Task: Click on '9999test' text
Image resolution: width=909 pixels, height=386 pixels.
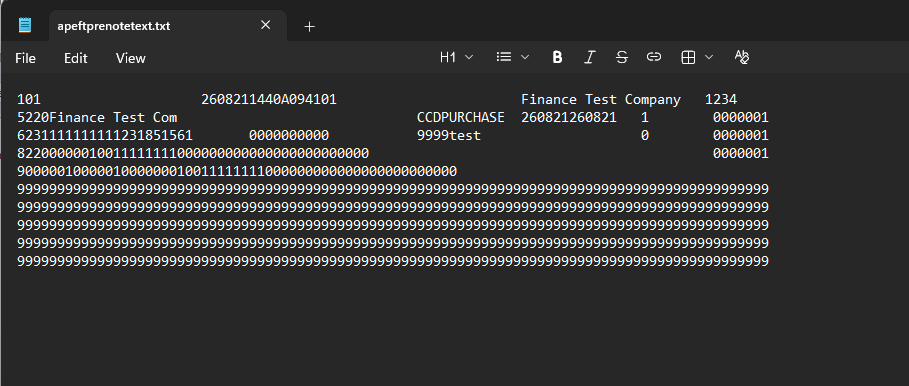Action: coord(449,136)
